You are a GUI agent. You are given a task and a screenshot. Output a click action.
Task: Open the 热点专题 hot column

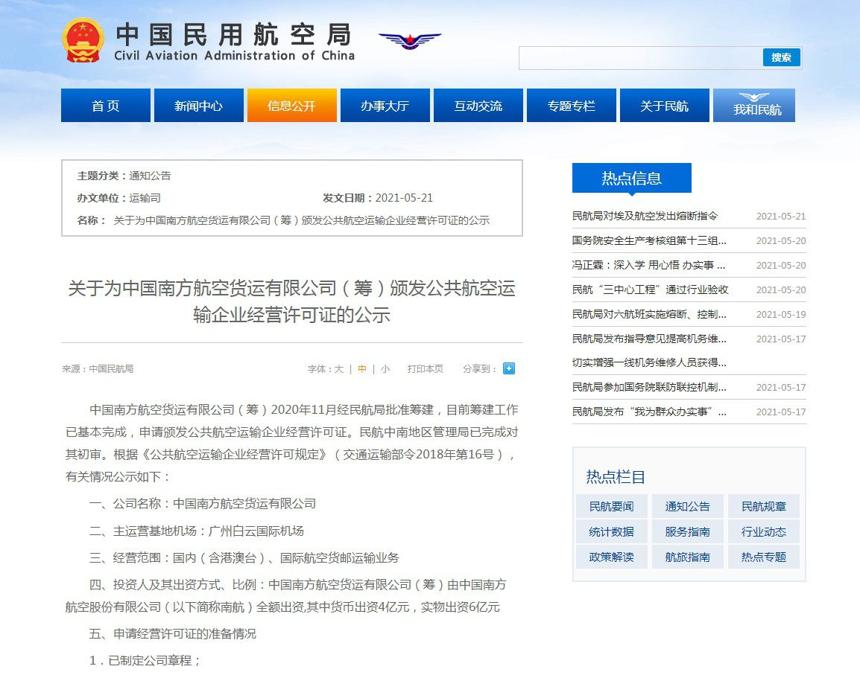tap(763, 557)
